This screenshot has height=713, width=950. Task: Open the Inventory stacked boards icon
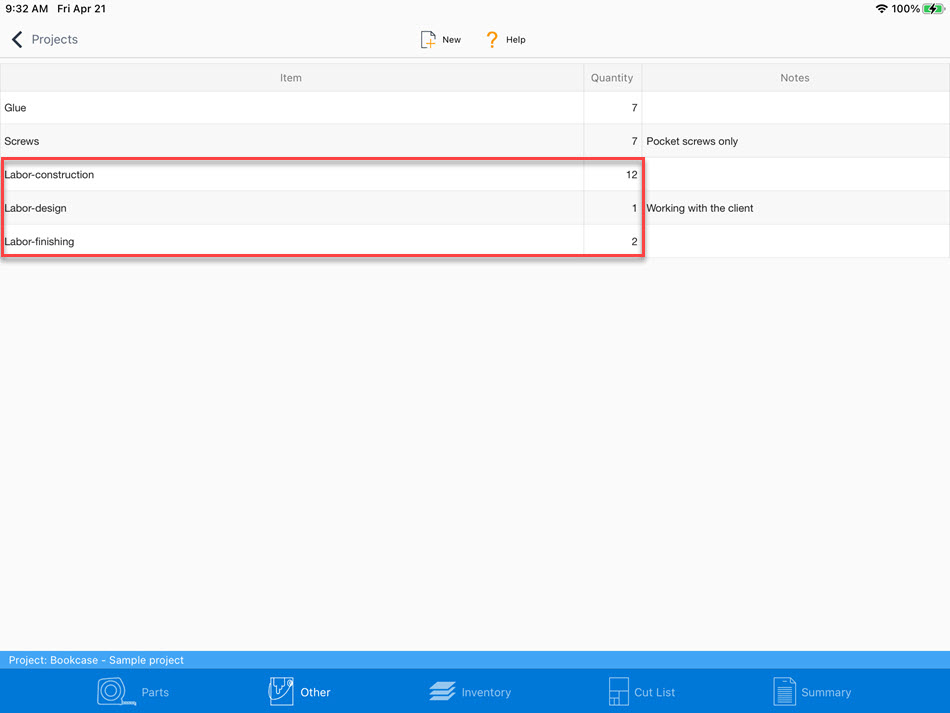442,692
